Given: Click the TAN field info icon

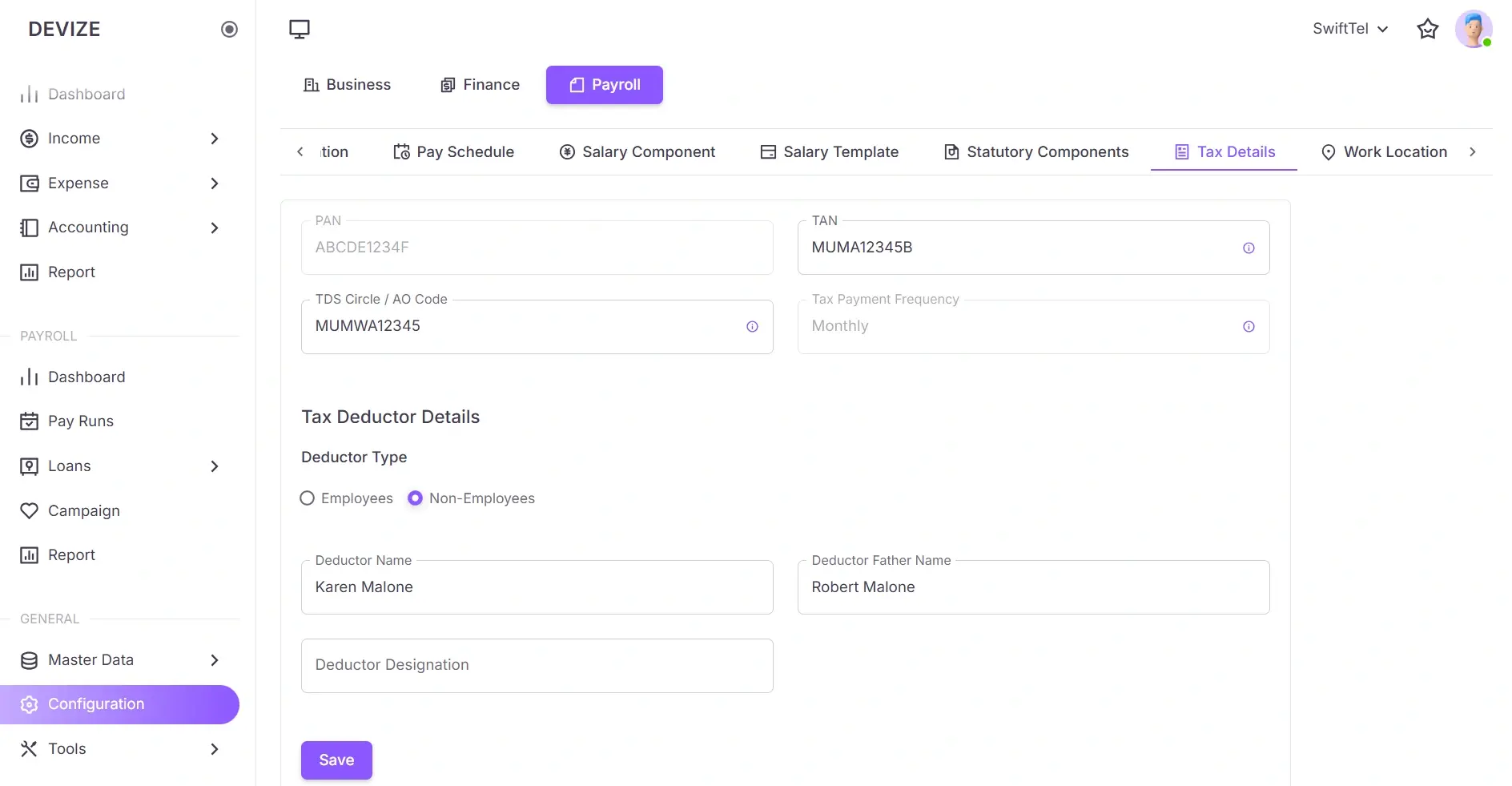Looking at the screenshot, I should (1249, 248).
